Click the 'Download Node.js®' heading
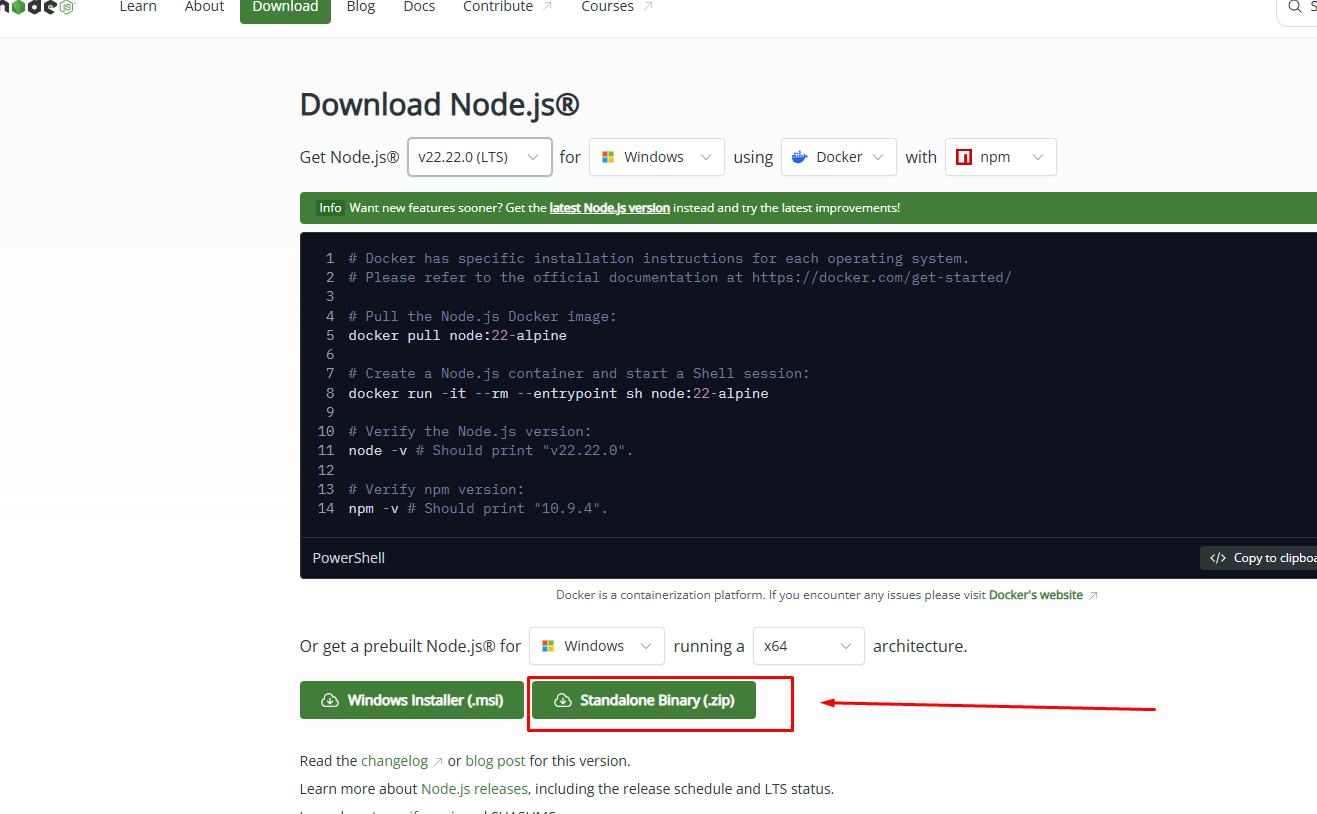The height and width of the screenshot is (814, 1317). tap(440, 105)
